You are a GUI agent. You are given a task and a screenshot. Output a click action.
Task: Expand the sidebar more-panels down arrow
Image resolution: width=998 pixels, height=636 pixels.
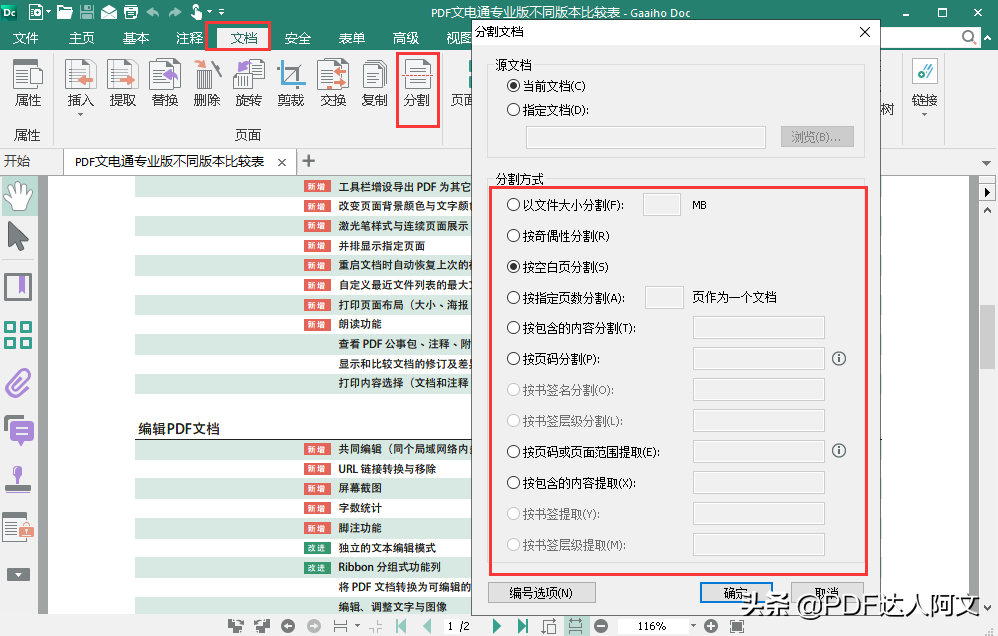pyautogui.click(x=18, y=575)
